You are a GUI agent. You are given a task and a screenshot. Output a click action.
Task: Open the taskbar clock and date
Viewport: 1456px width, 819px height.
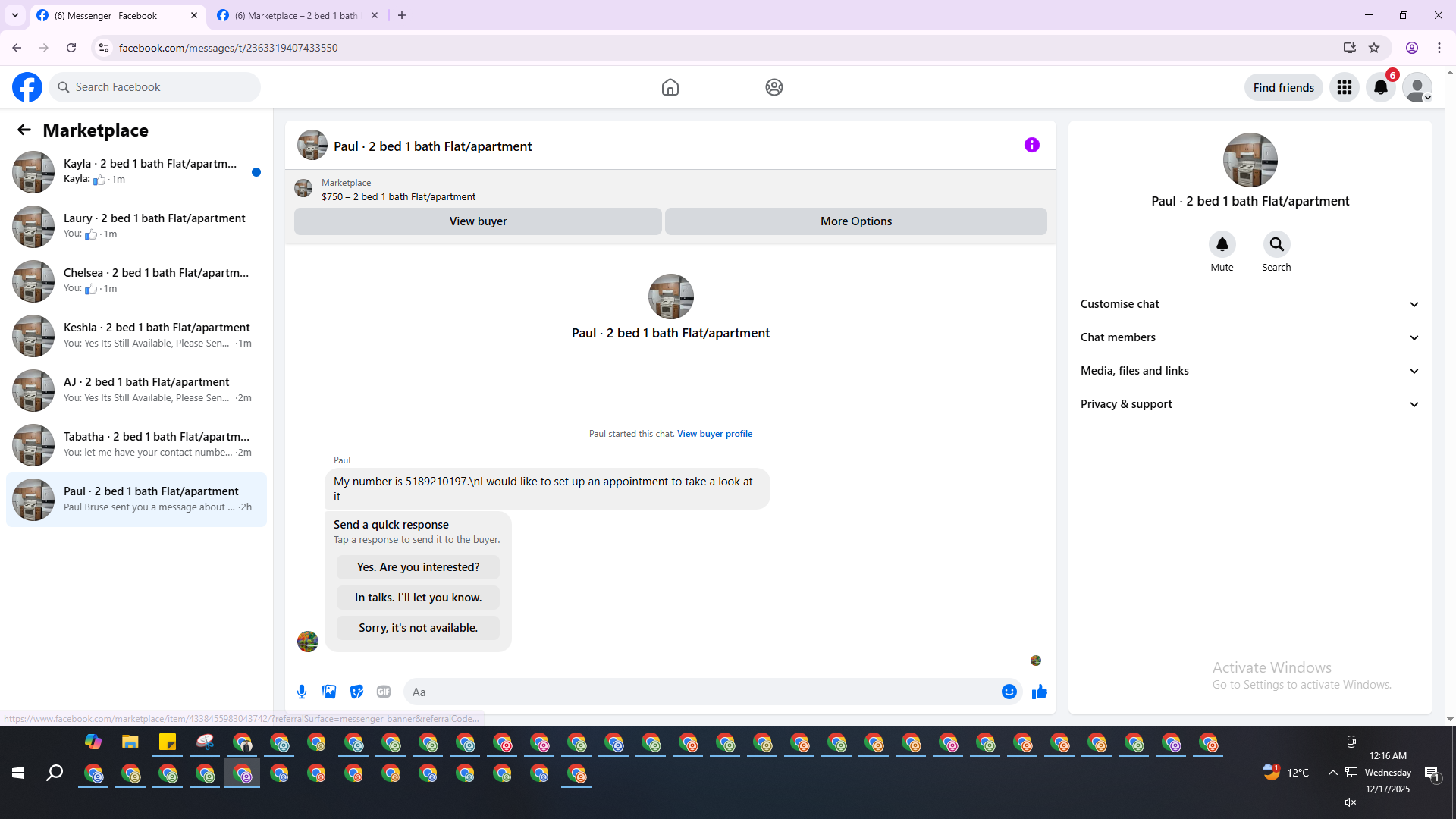(x=1388, y=773)
